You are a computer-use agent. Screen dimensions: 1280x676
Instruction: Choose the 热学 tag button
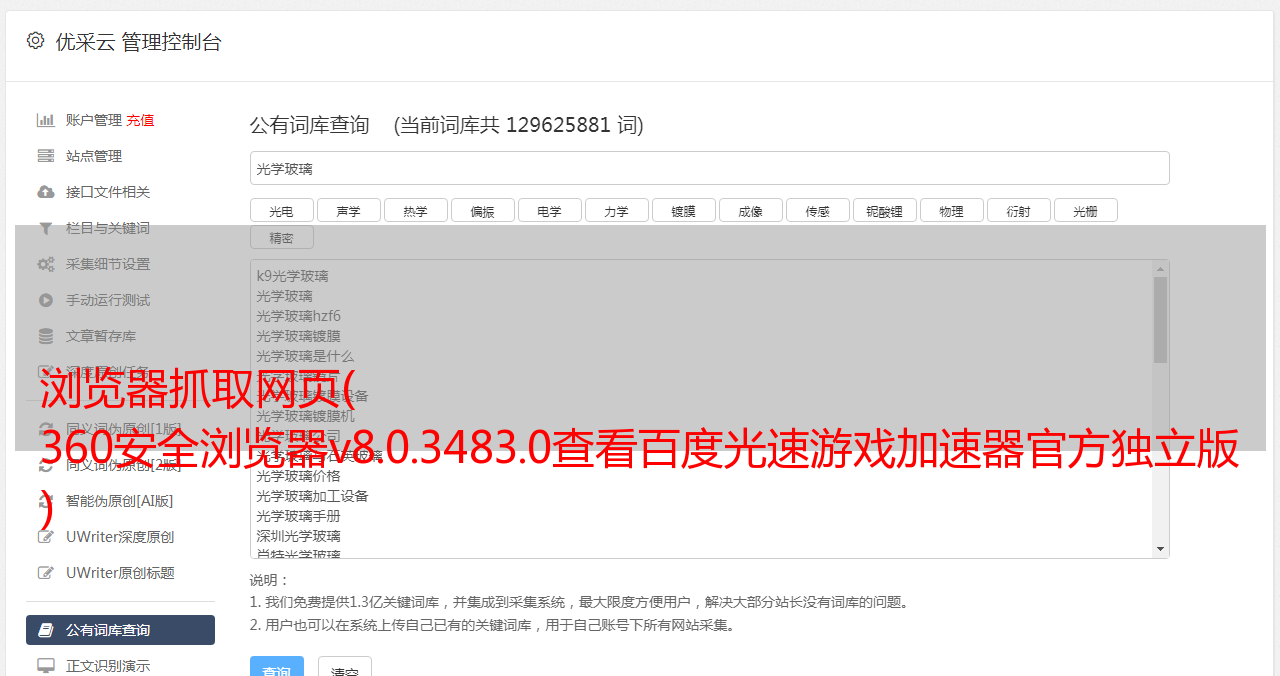pyautogui.click(x=416, y=210)
